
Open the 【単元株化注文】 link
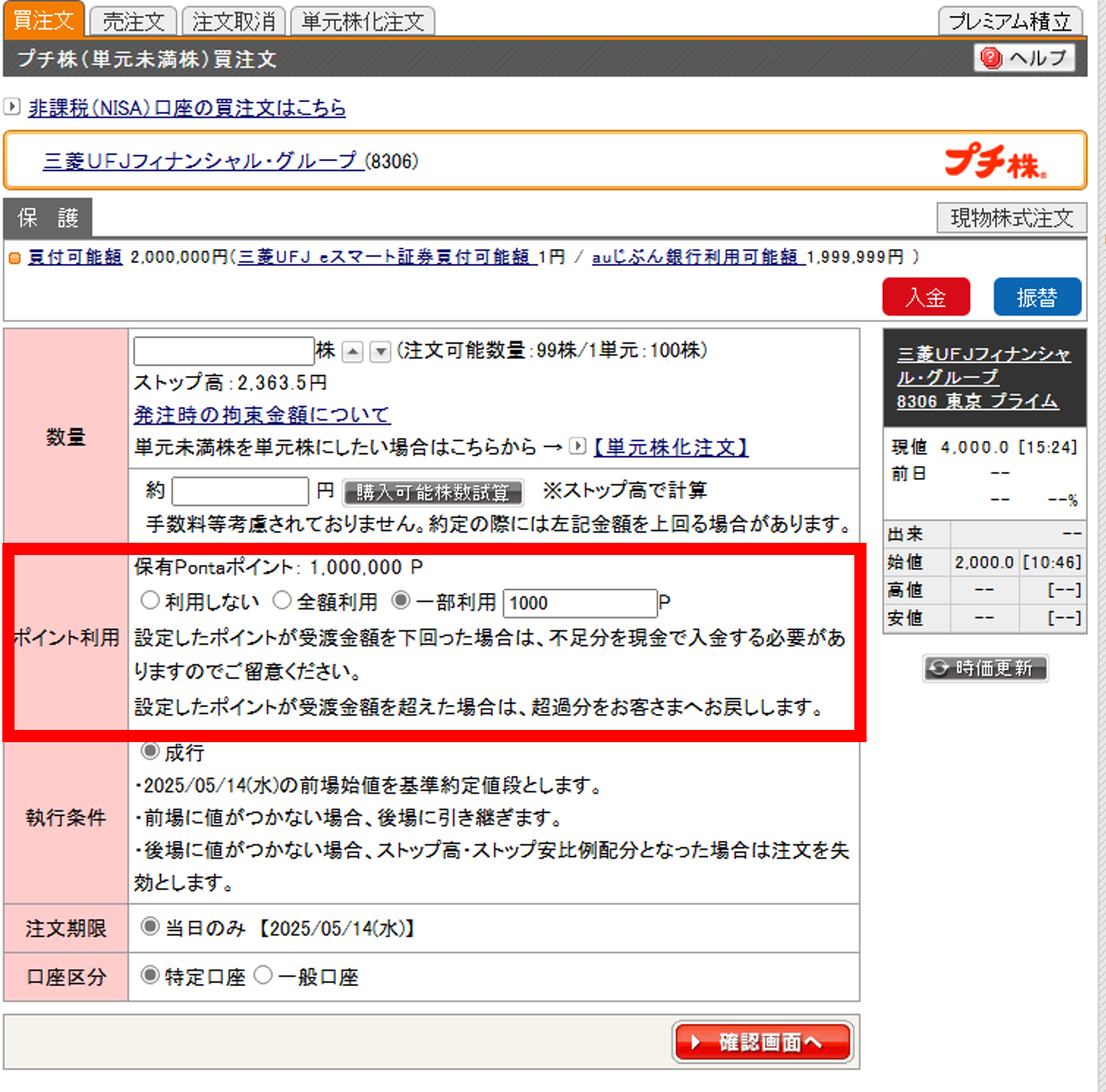coord(671,447)
